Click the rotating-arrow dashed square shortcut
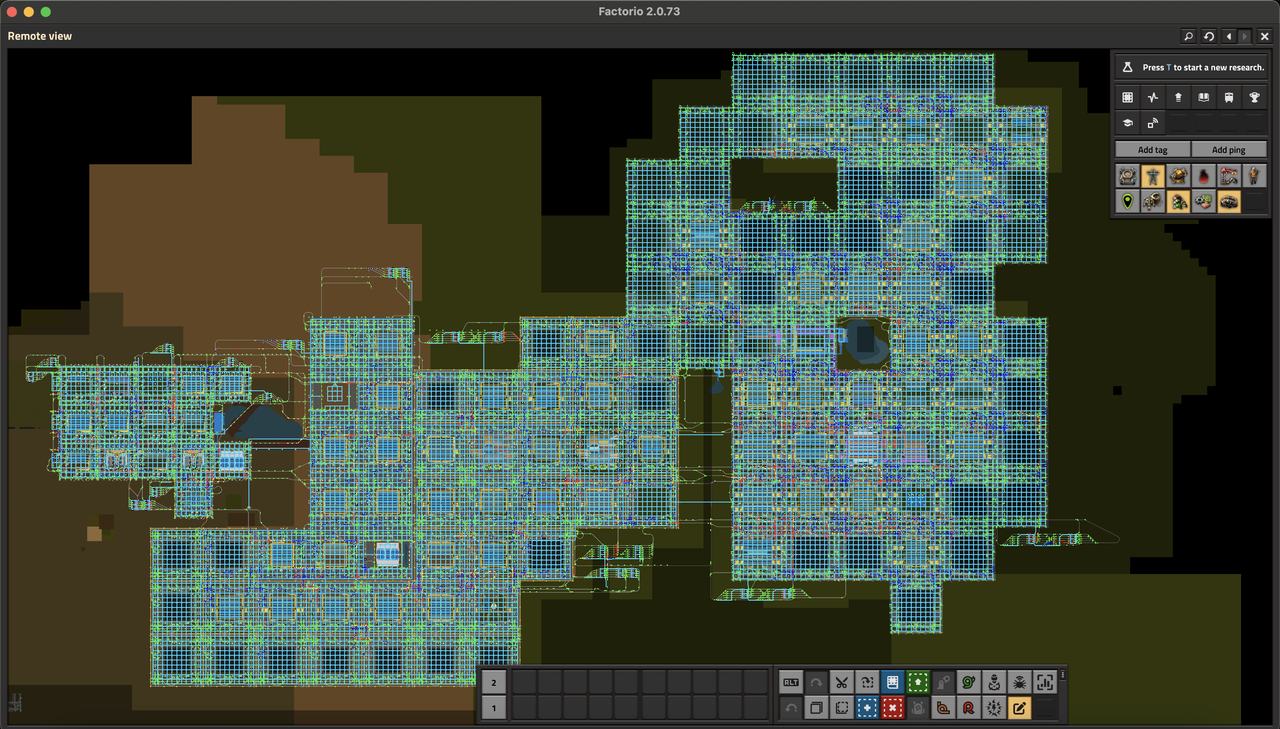The height and width of the screenshot is (729, 1280). [x=867, y=682]
